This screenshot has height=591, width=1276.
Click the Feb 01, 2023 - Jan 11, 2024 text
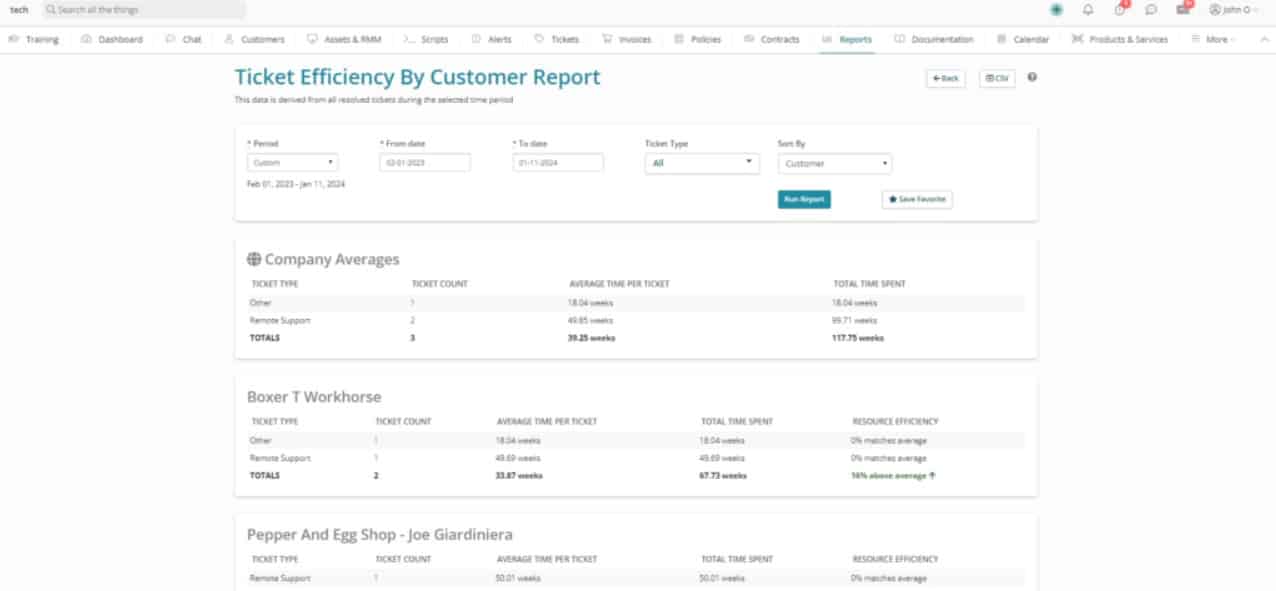coord(296,184)
